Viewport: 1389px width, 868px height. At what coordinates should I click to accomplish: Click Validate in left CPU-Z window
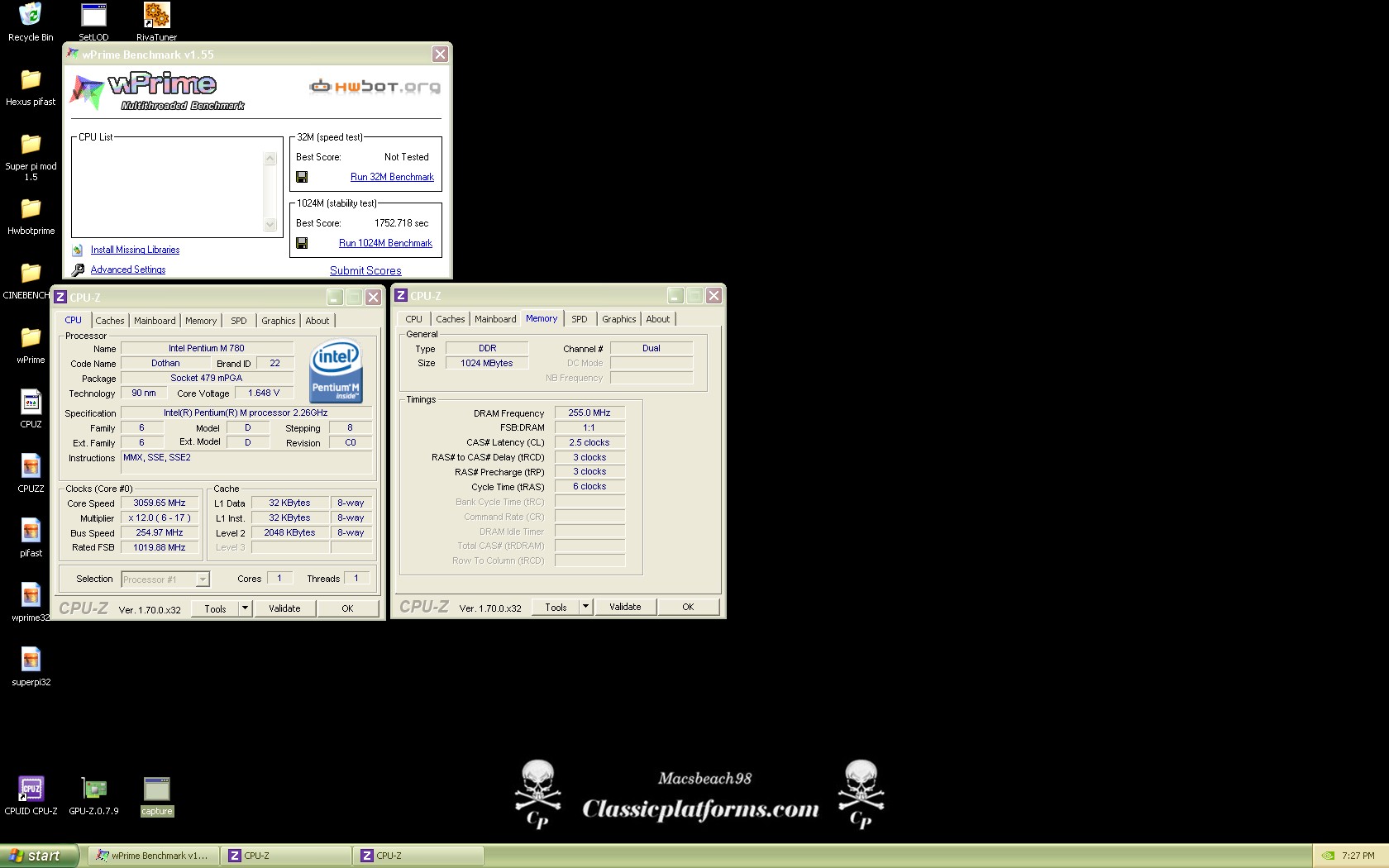[x=284, y=608]
